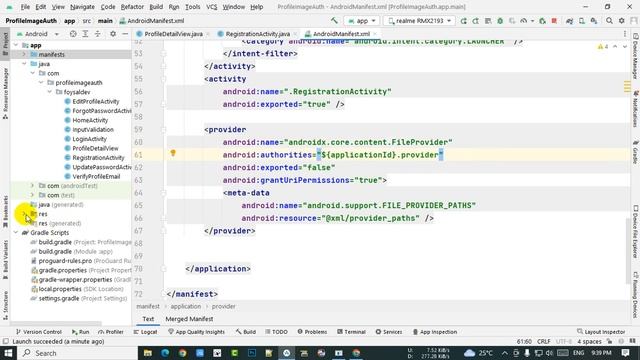The width and height of the screenshot is (640, 360).
Task: Click the red Stop button
Action: tap(554, 21)
